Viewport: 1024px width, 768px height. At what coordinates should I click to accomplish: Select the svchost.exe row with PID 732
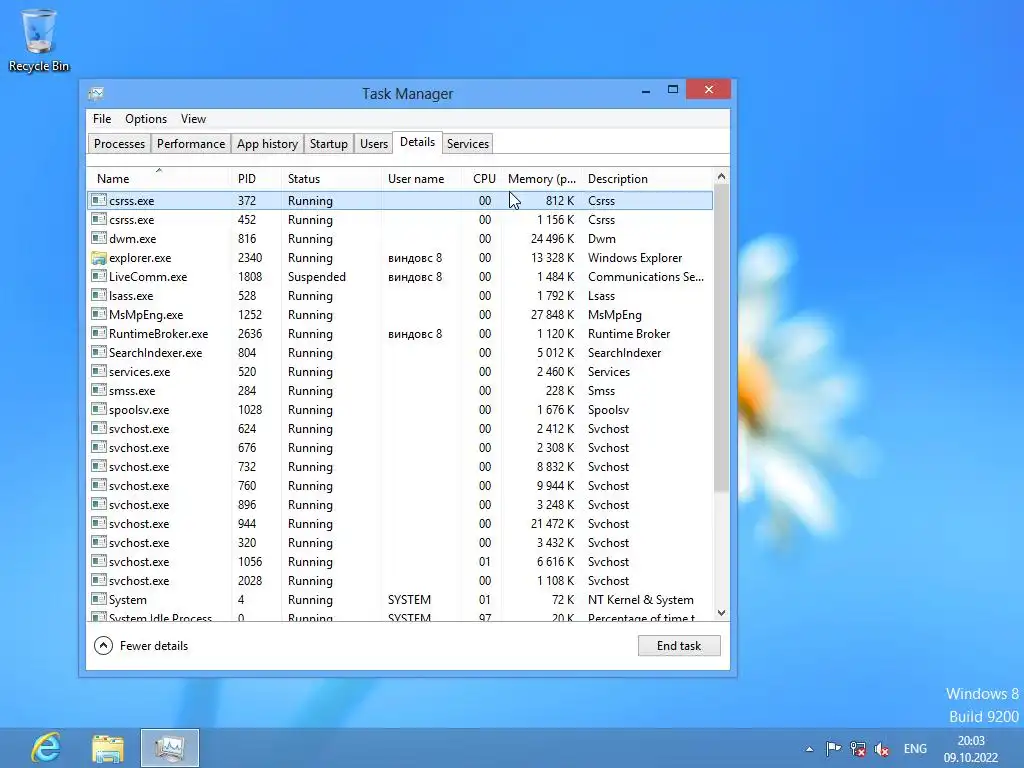400,466
